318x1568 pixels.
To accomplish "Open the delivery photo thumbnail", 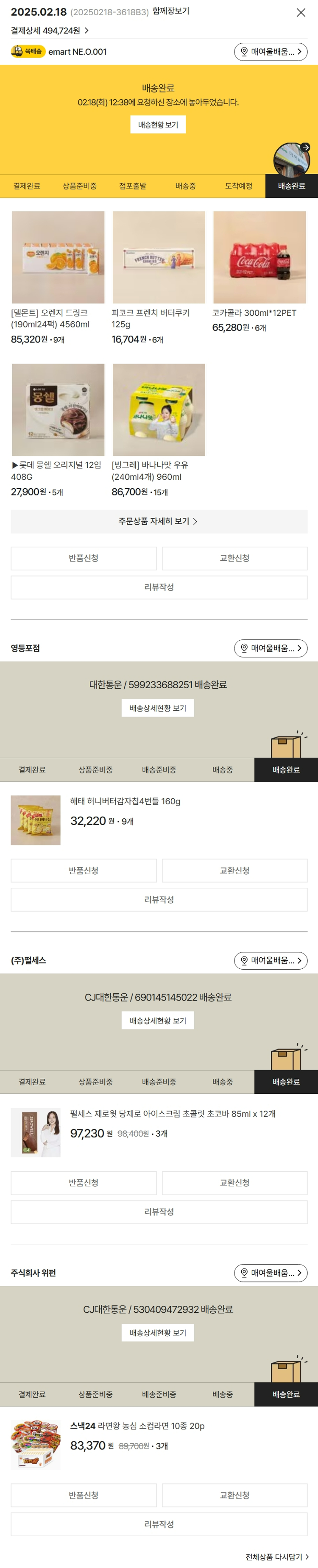I will 291,160.
